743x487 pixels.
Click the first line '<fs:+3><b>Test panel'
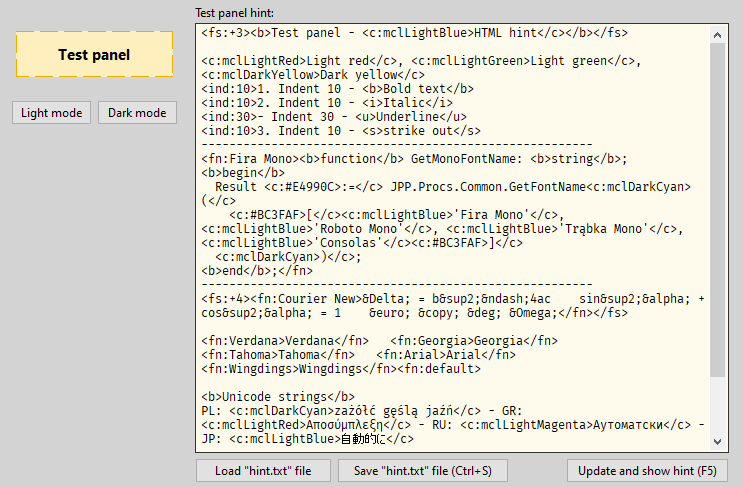coord(415,33)
